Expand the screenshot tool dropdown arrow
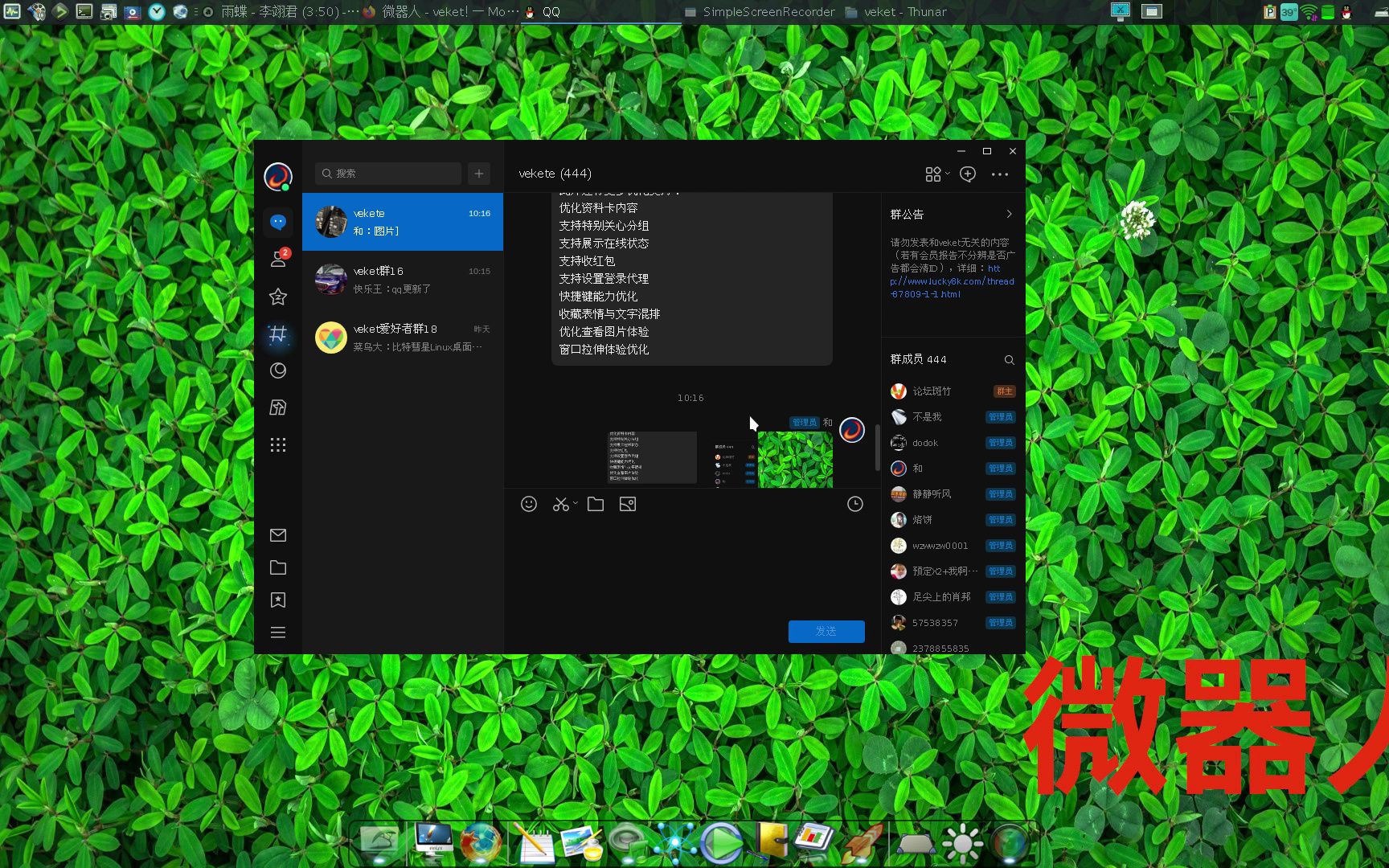This screenshot has width=1389, height=868. click(576, 503)
